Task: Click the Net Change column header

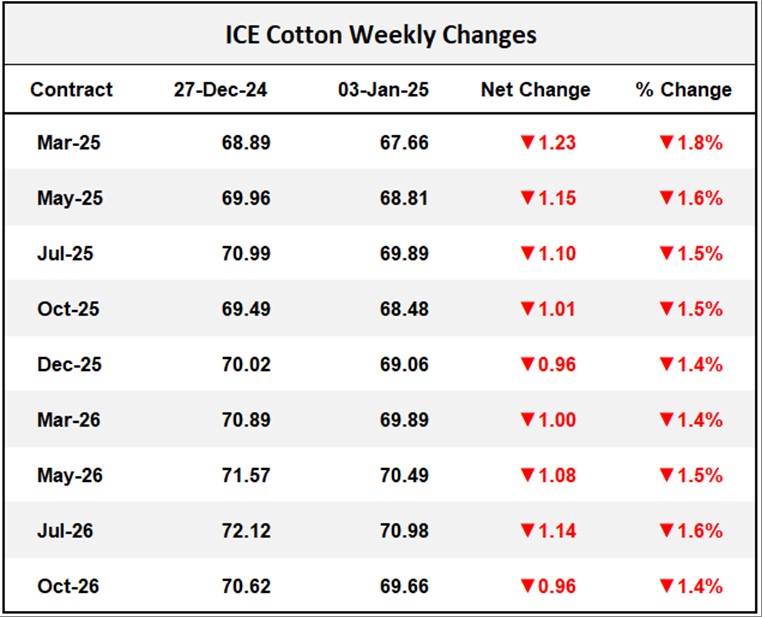Action: pyautogui.click(x=535, y=89)
